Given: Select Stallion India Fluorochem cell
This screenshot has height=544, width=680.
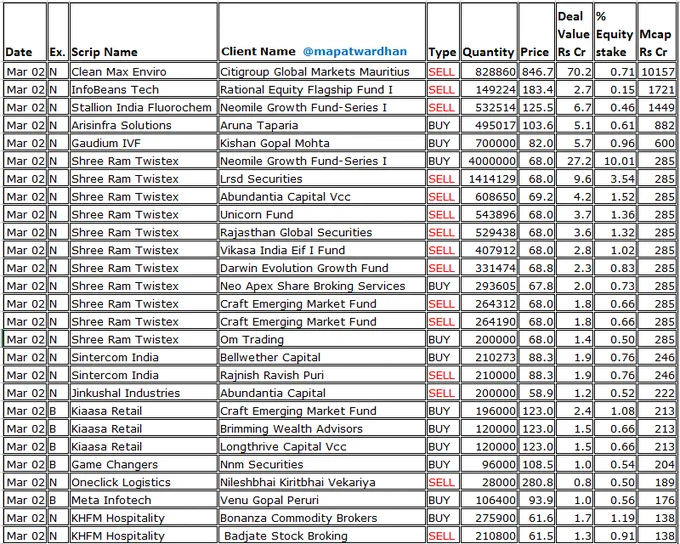Looking at the screenshot, I should point(144,107).
